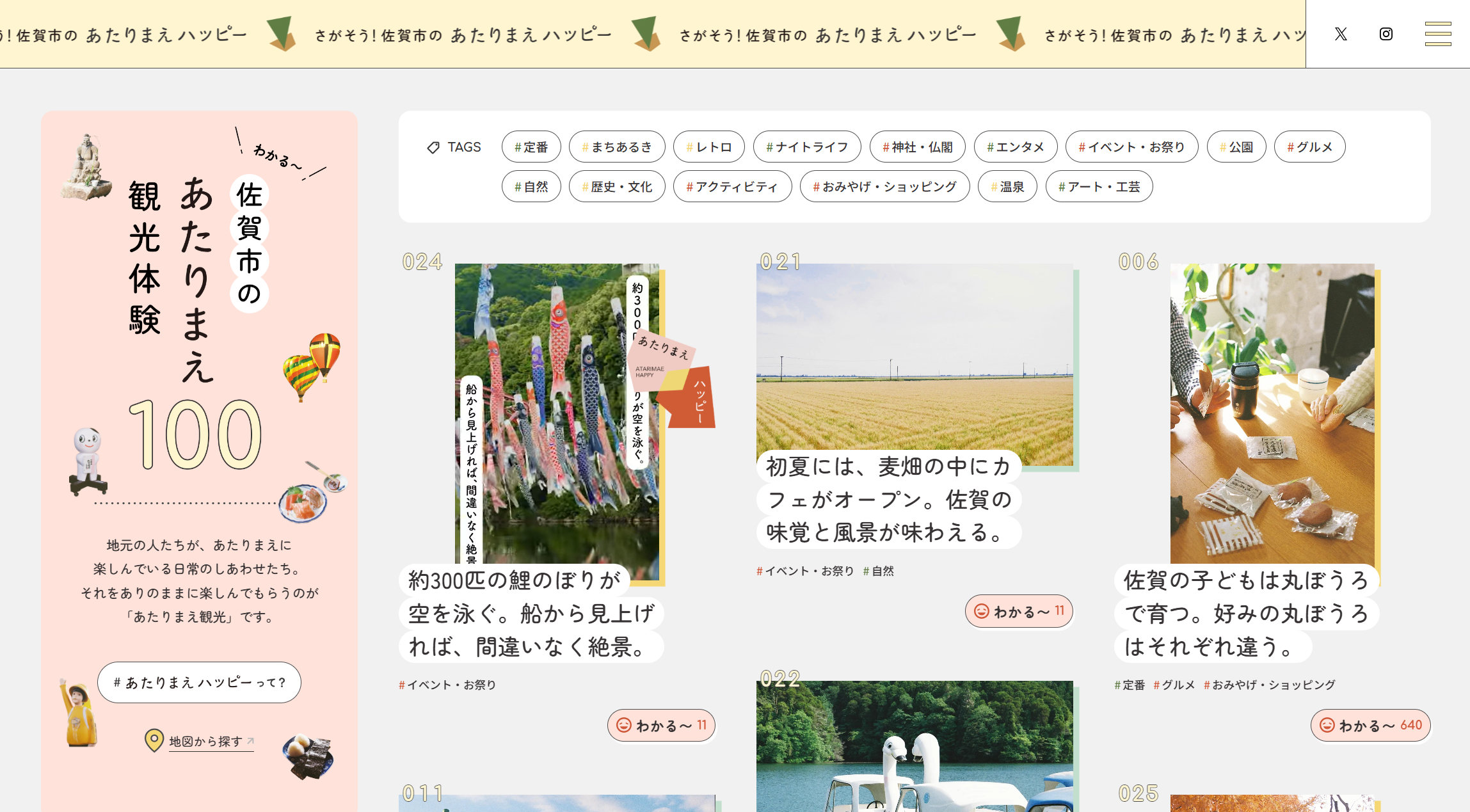Open the 初夏には、麦畑 title on card 021
This screenshot has width=1470, height=812.
click(x=889, y=499)
